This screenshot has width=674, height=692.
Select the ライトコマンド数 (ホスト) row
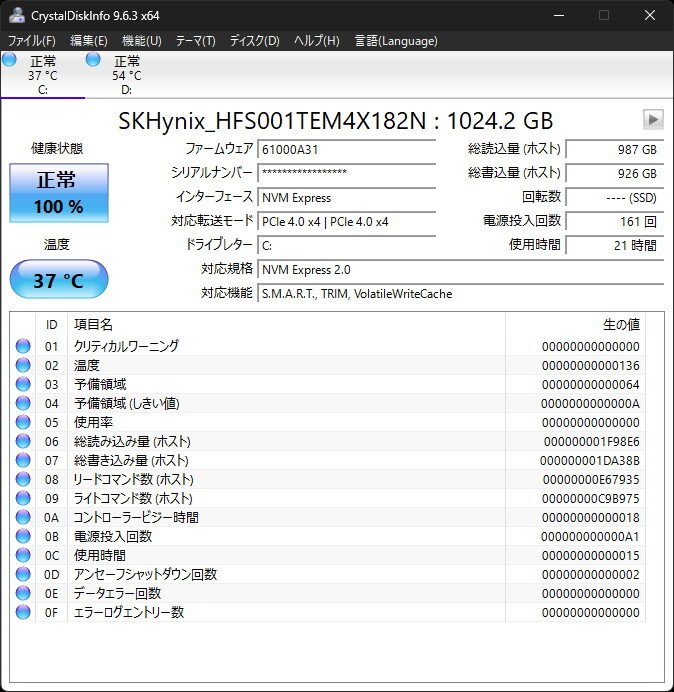pos(328,498)
